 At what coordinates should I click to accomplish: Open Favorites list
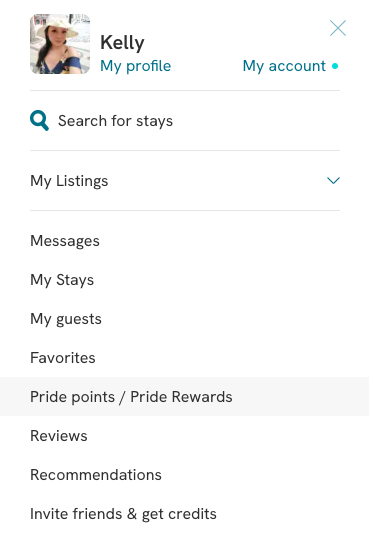63,358
